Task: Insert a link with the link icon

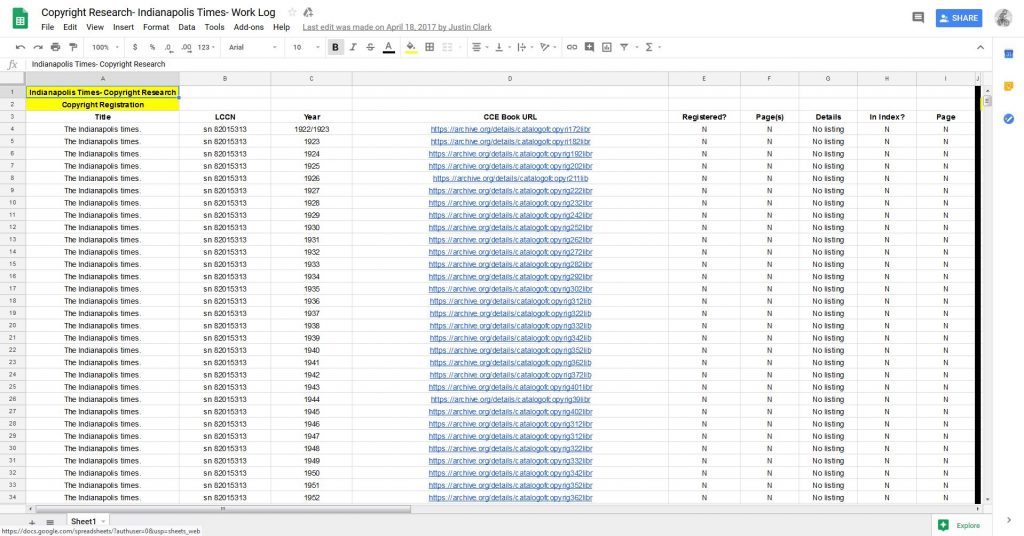Action: tap(571, 47)
